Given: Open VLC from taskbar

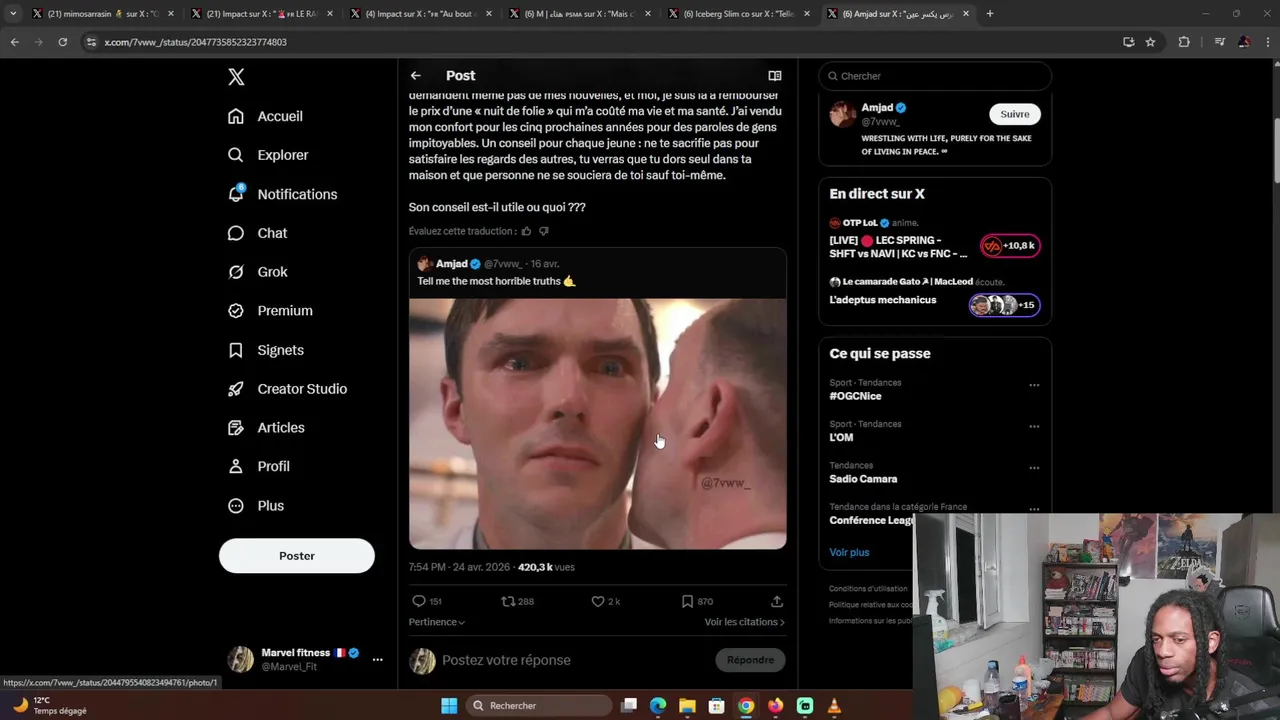Looking at the screenshot, I should tap(834, 706).
